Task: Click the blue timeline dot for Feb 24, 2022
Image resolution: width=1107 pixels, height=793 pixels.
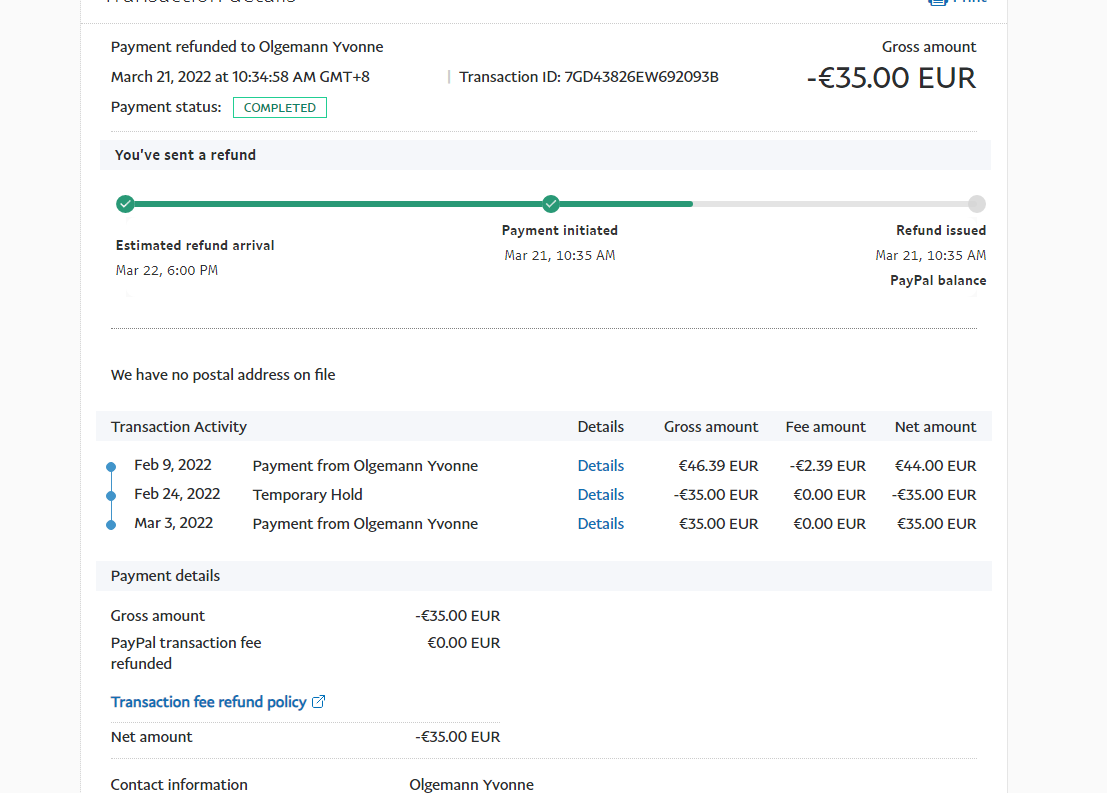Action: coord(111,495)
